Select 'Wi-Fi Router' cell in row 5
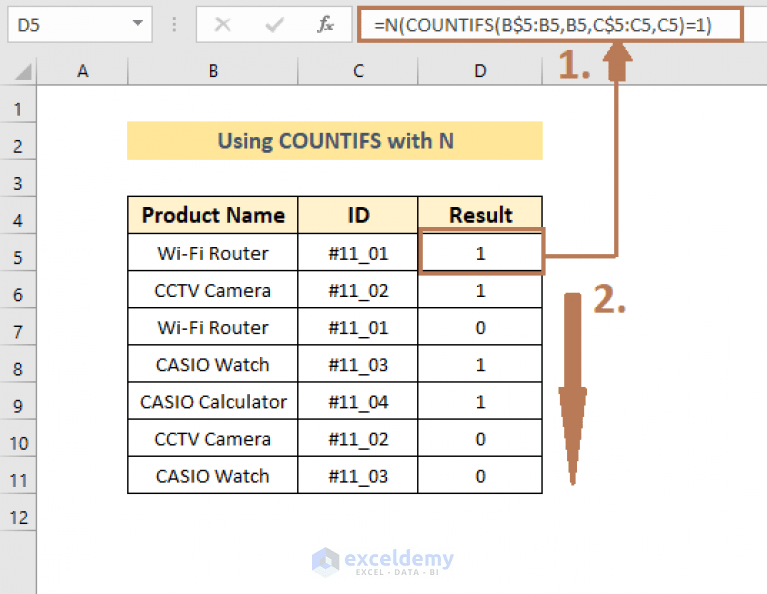Image resolution: width=767 pixels, height=594 pixels. (x=213, y=253)
